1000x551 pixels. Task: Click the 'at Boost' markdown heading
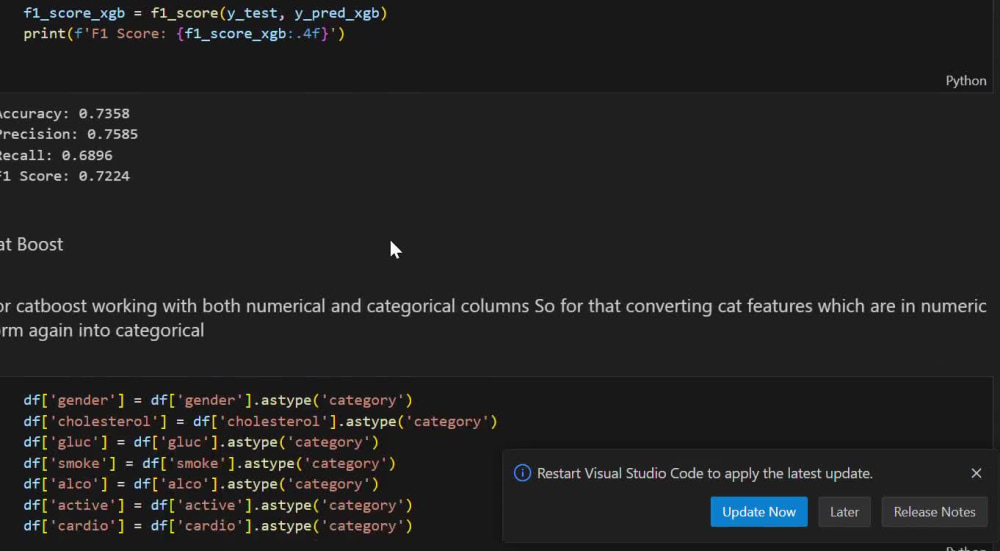[x=31, y=244]
